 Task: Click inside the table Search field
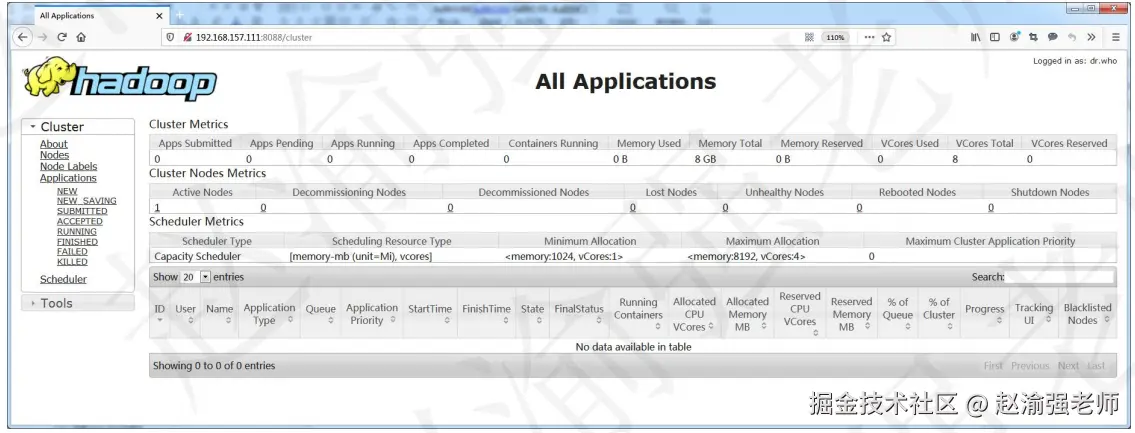click(1059, 277)
